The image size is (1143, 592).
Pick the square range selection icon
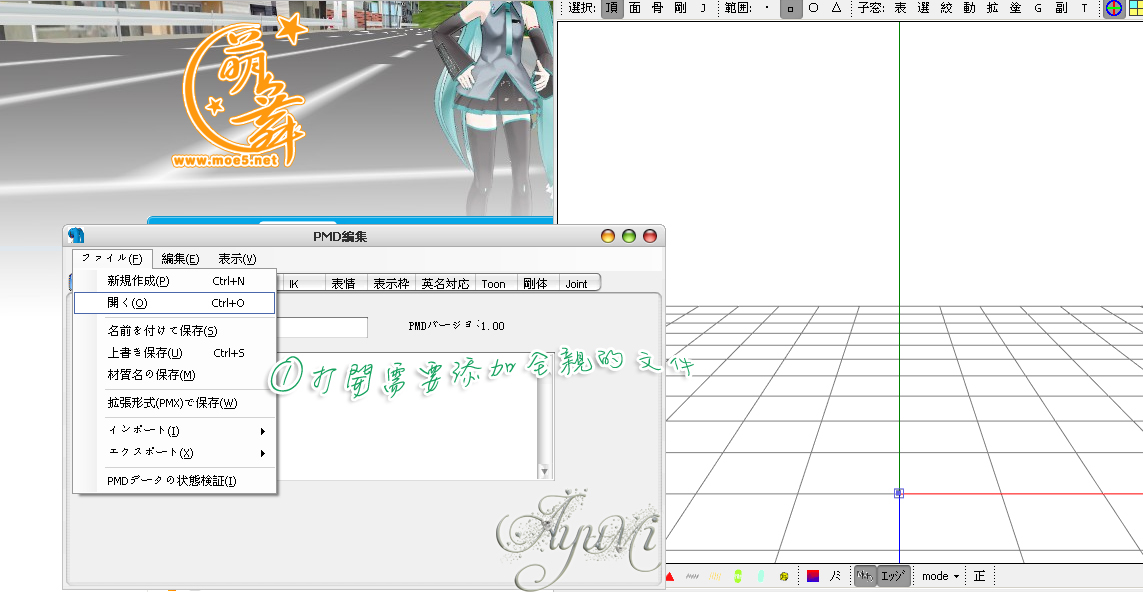tap(791, 9)
